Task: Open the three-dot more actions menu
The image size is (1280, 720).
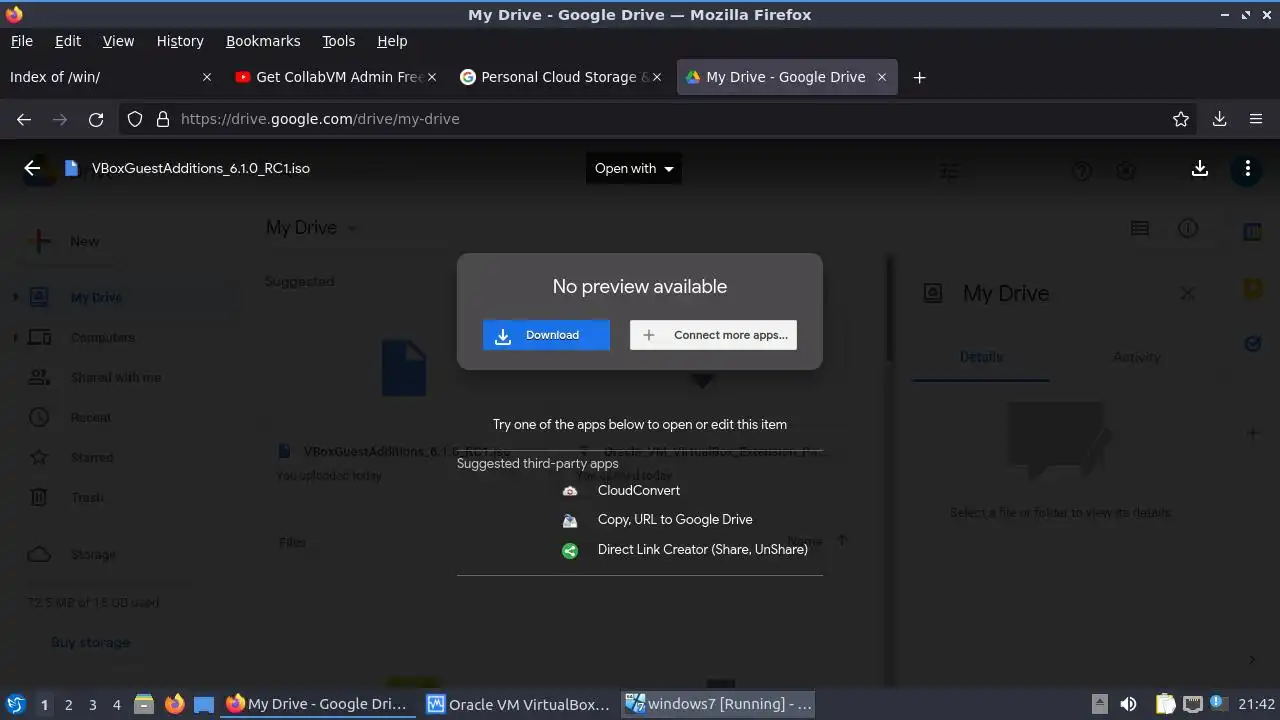Action: coord(1247,168)
